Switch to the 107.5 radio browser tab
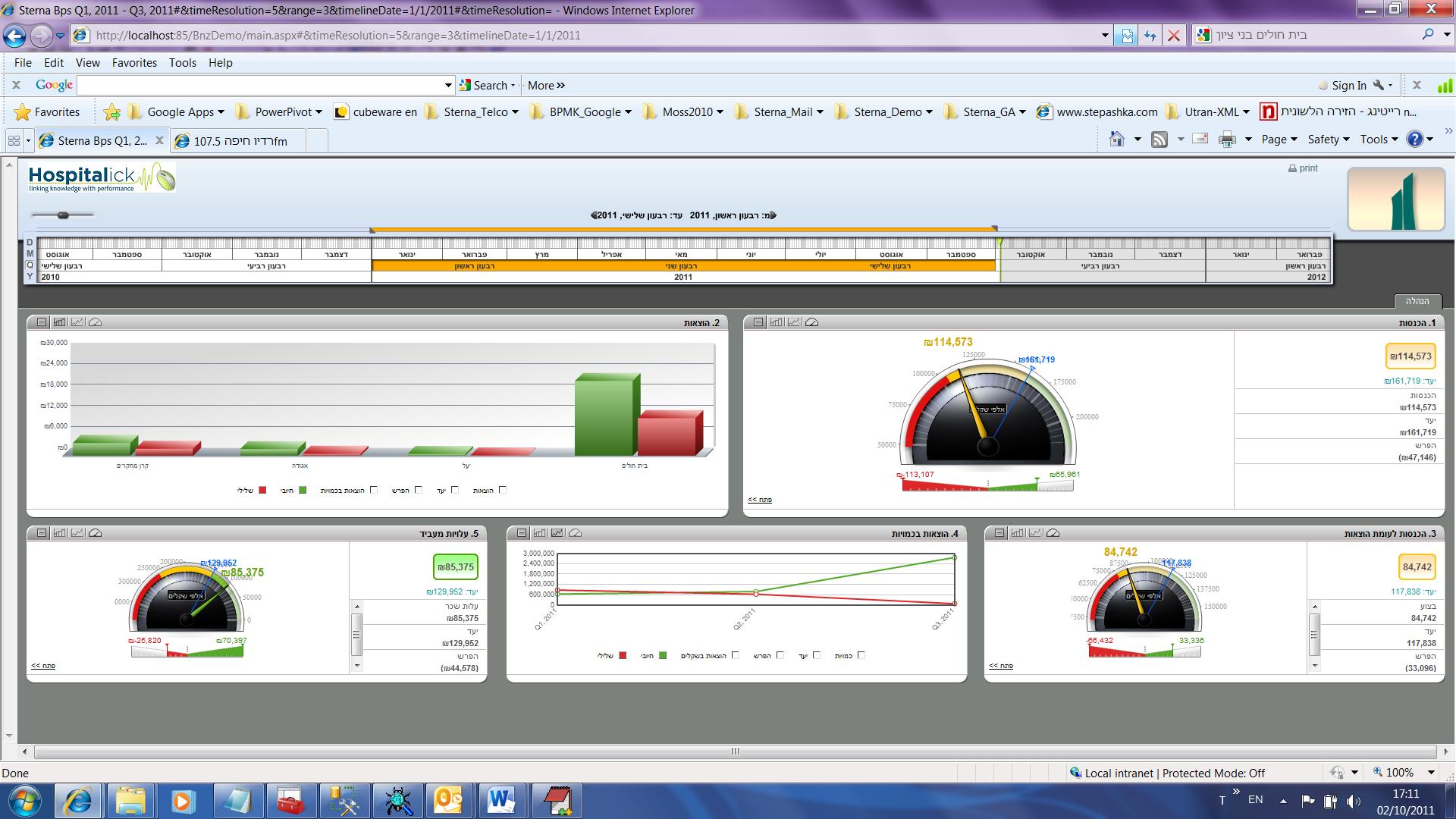1456x819 pixels. point(240,141)
